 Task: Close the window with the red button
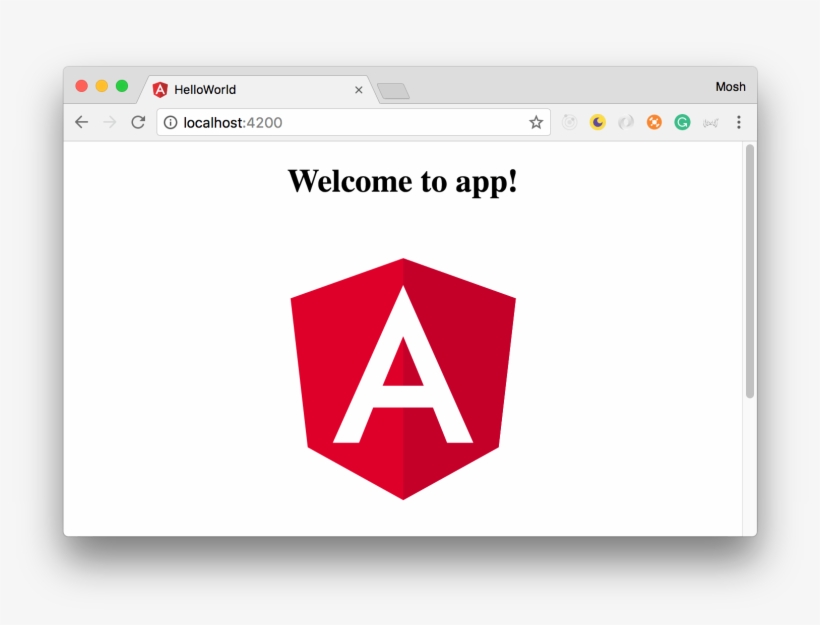coord(82,86)
